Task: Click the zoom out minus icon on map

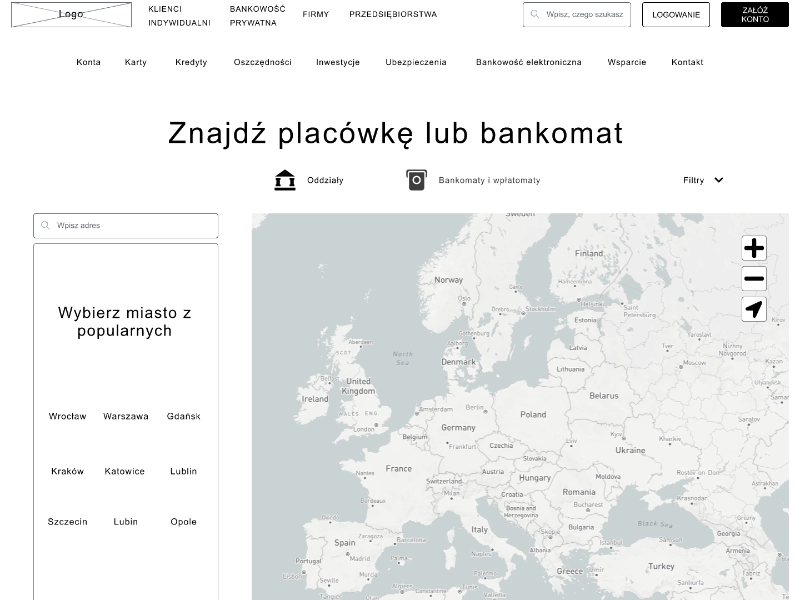Action: (754, 279)
